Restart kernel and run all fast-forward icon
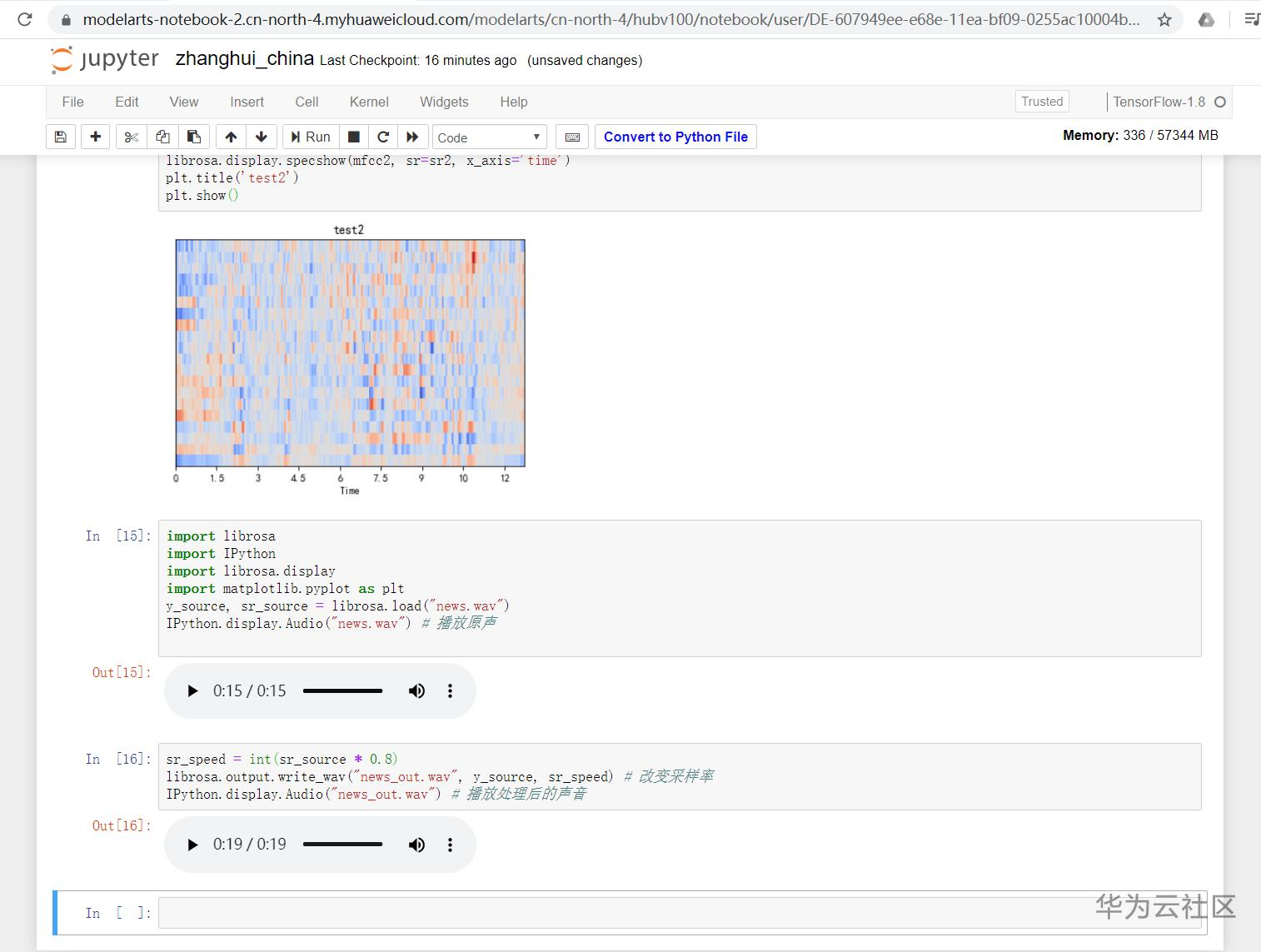1261x952 pixels. click(413, 137)
